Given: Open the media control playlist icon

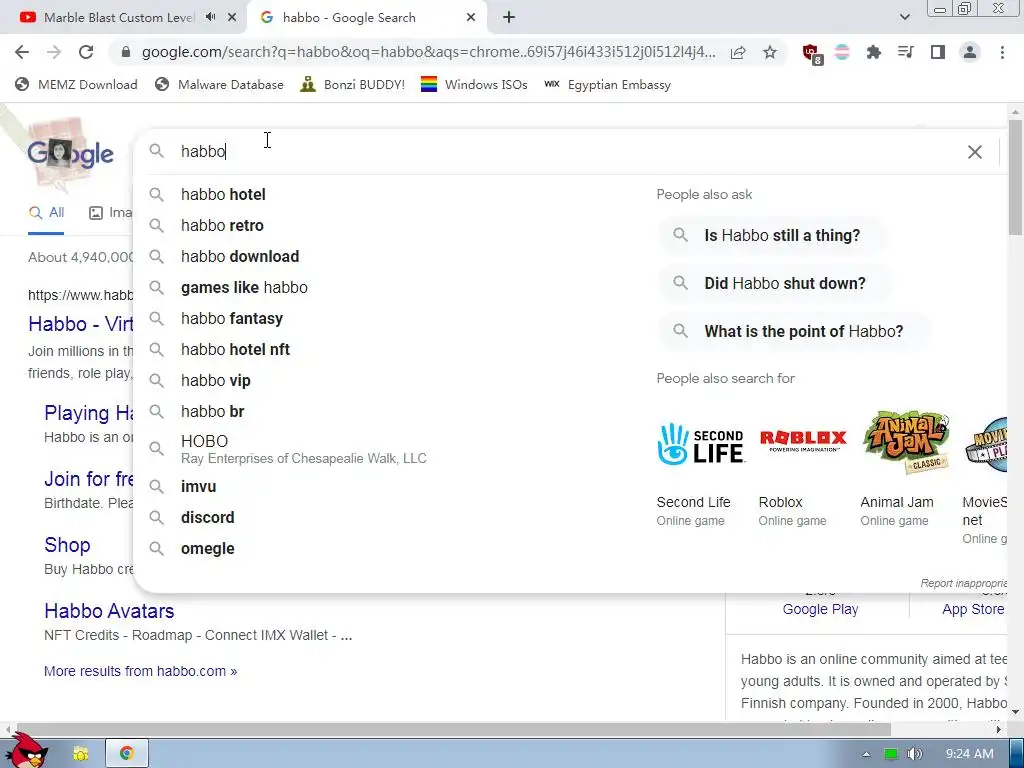Looking at the screenshot, I should pos(906,52).
